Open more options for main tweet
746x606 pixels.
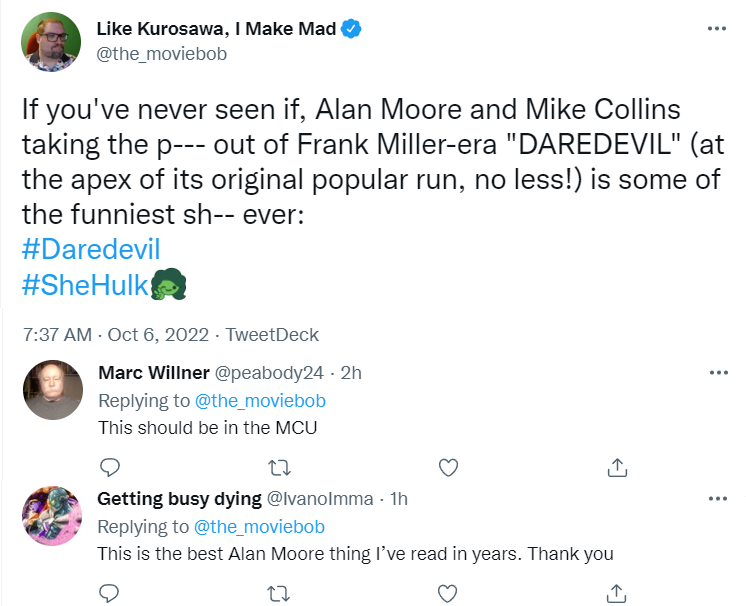click(x=717, y=29)
